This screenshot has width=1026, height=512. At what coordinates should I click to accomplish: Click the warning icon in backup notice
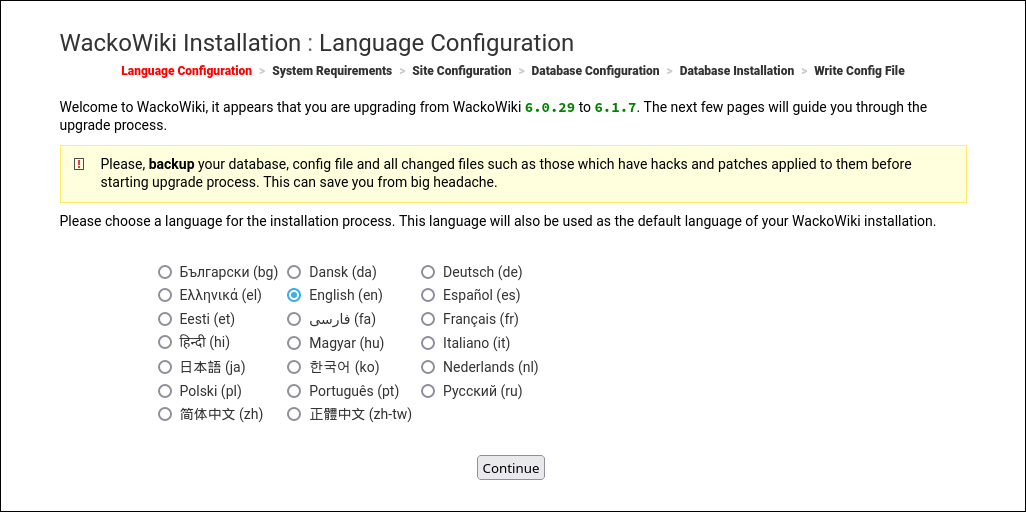(79, 164)
